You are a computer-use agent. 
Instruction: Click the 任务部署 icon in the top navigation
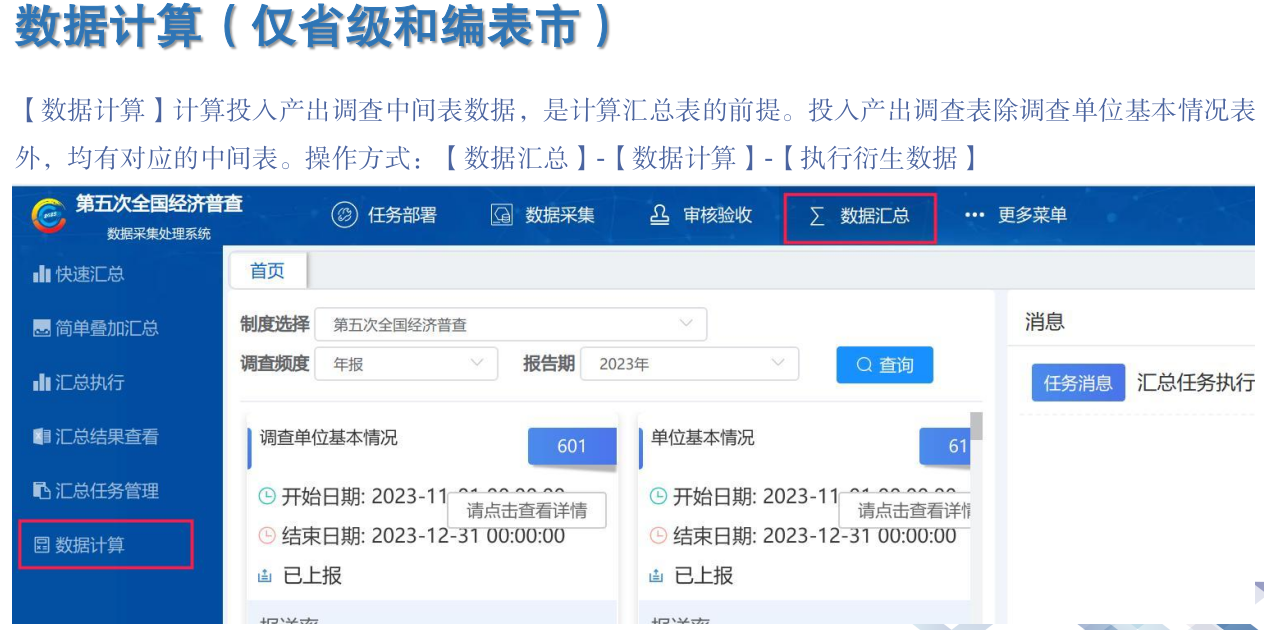click(344, 215)
